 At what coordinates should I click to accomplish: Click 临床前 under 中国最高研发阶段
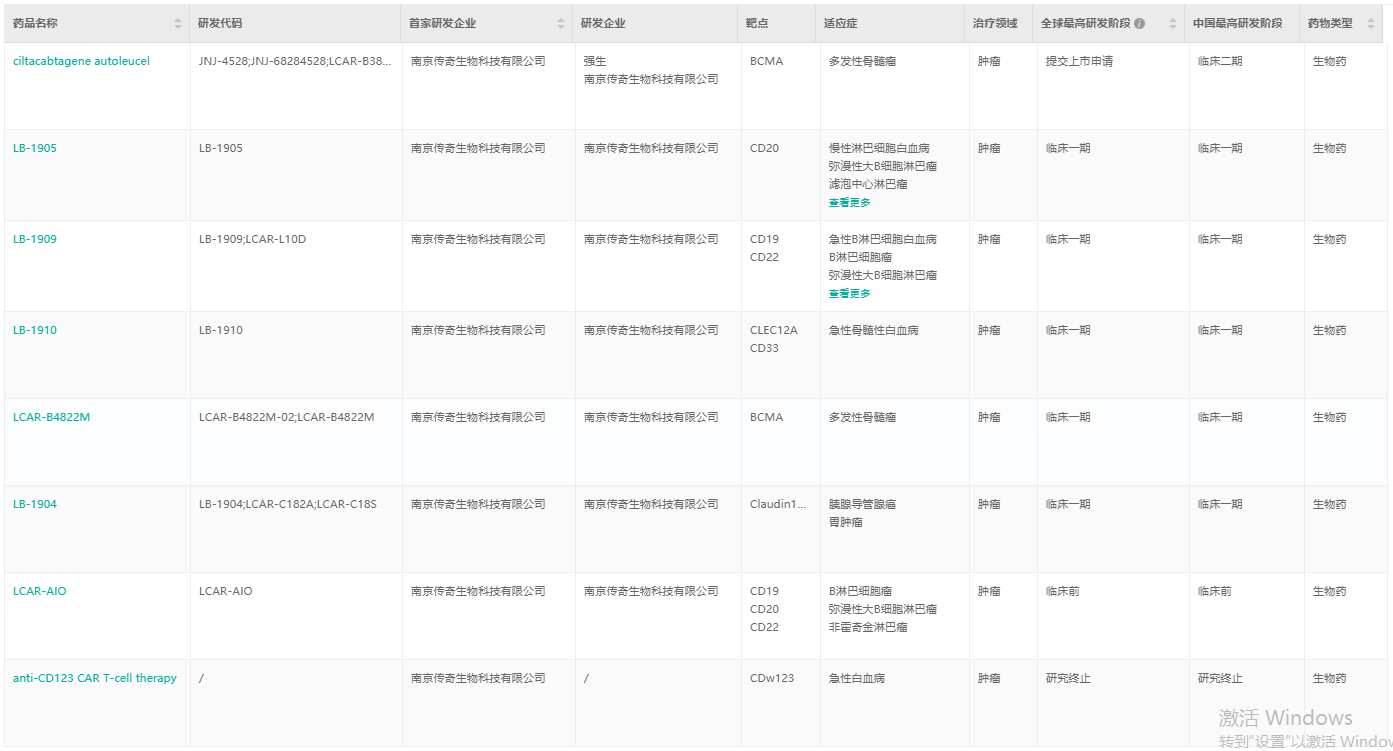click(x=1215, y=591)
